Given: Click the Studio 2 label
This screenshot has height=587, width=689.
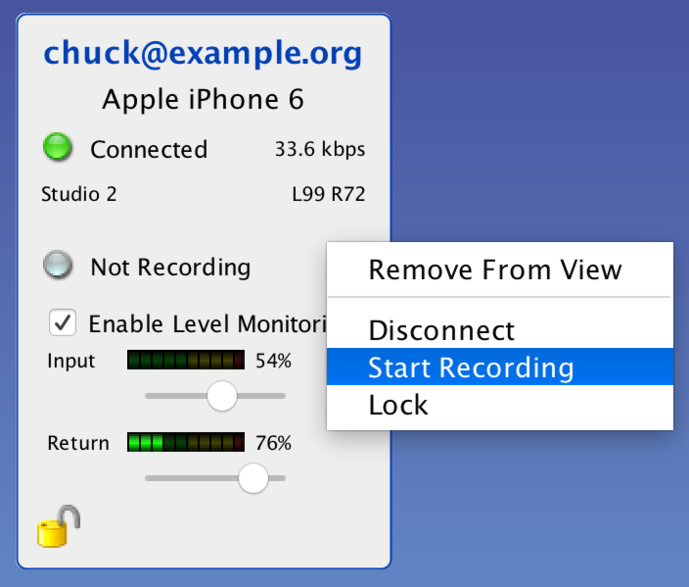Looking at the screenshot, I should coord(79,194).
